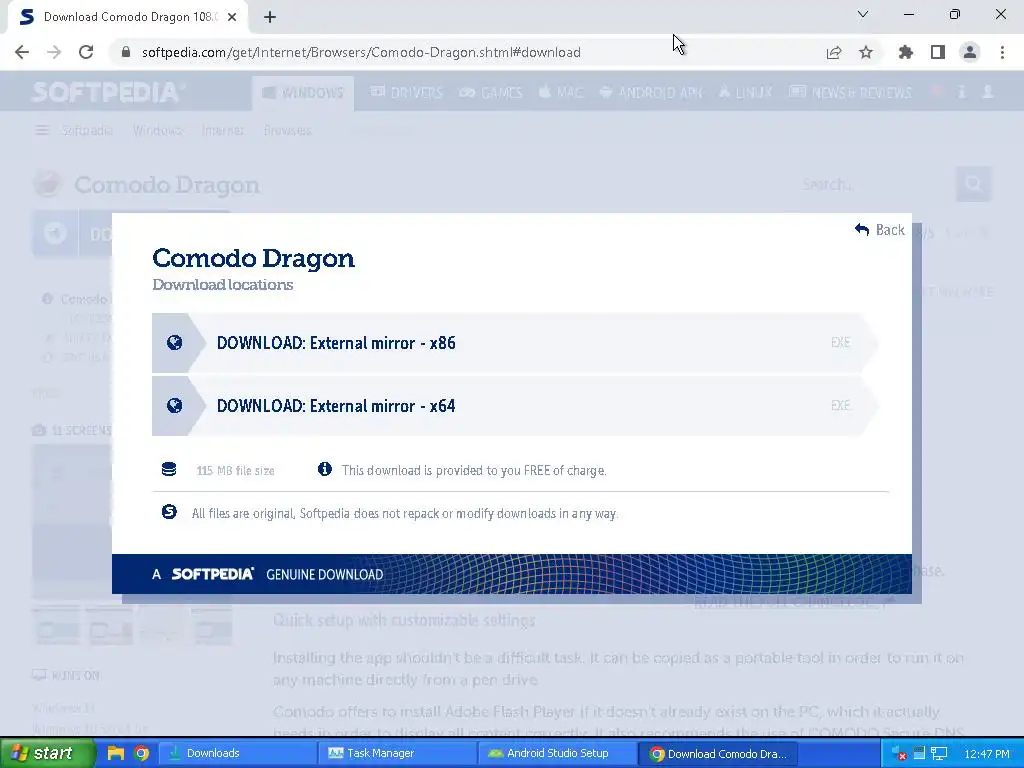Download External mirror - x64
Viewport: 1024px width, 768px height.
tap(514, 406)
